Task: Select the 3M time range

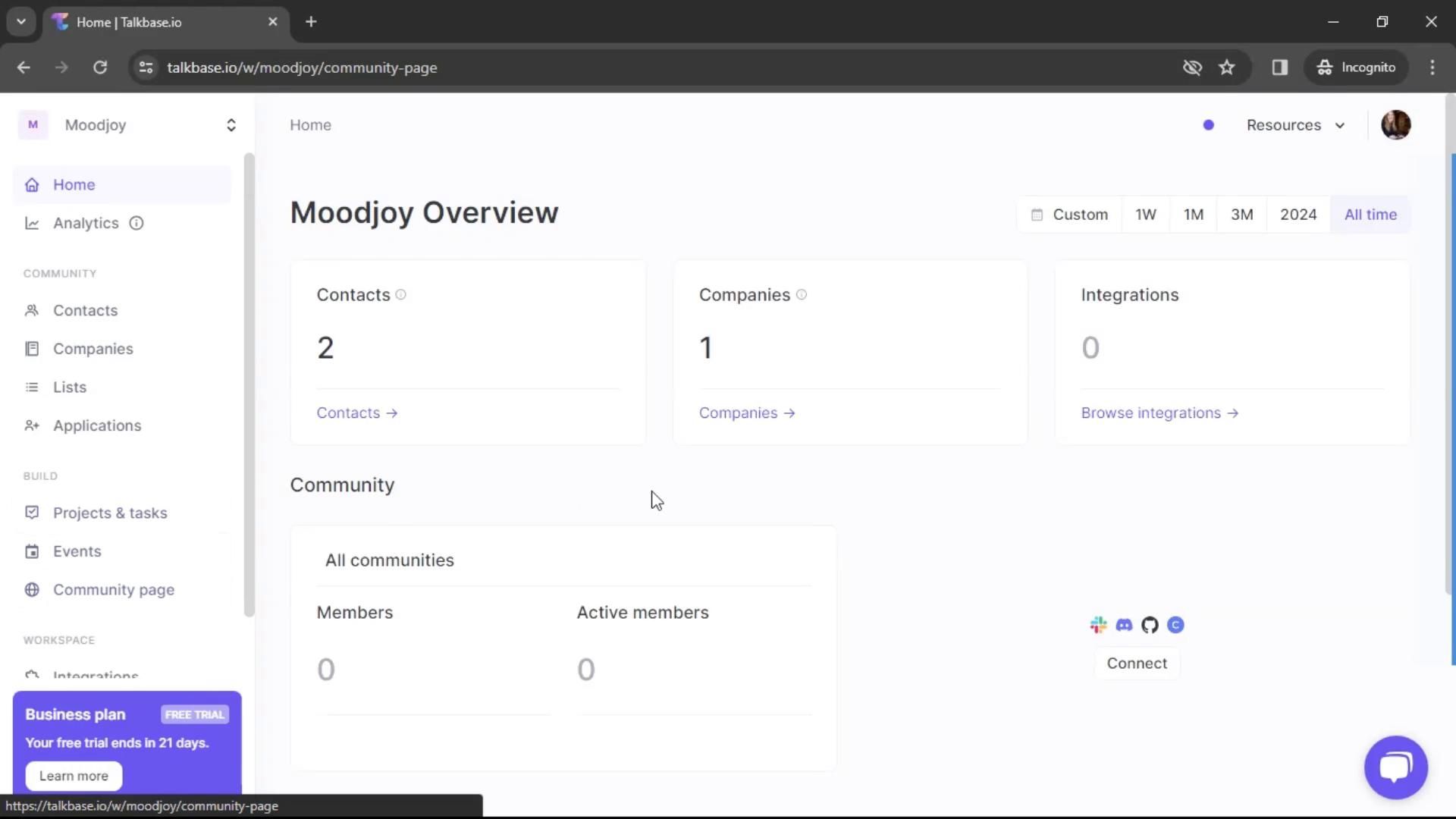Action: (1241, 215)
